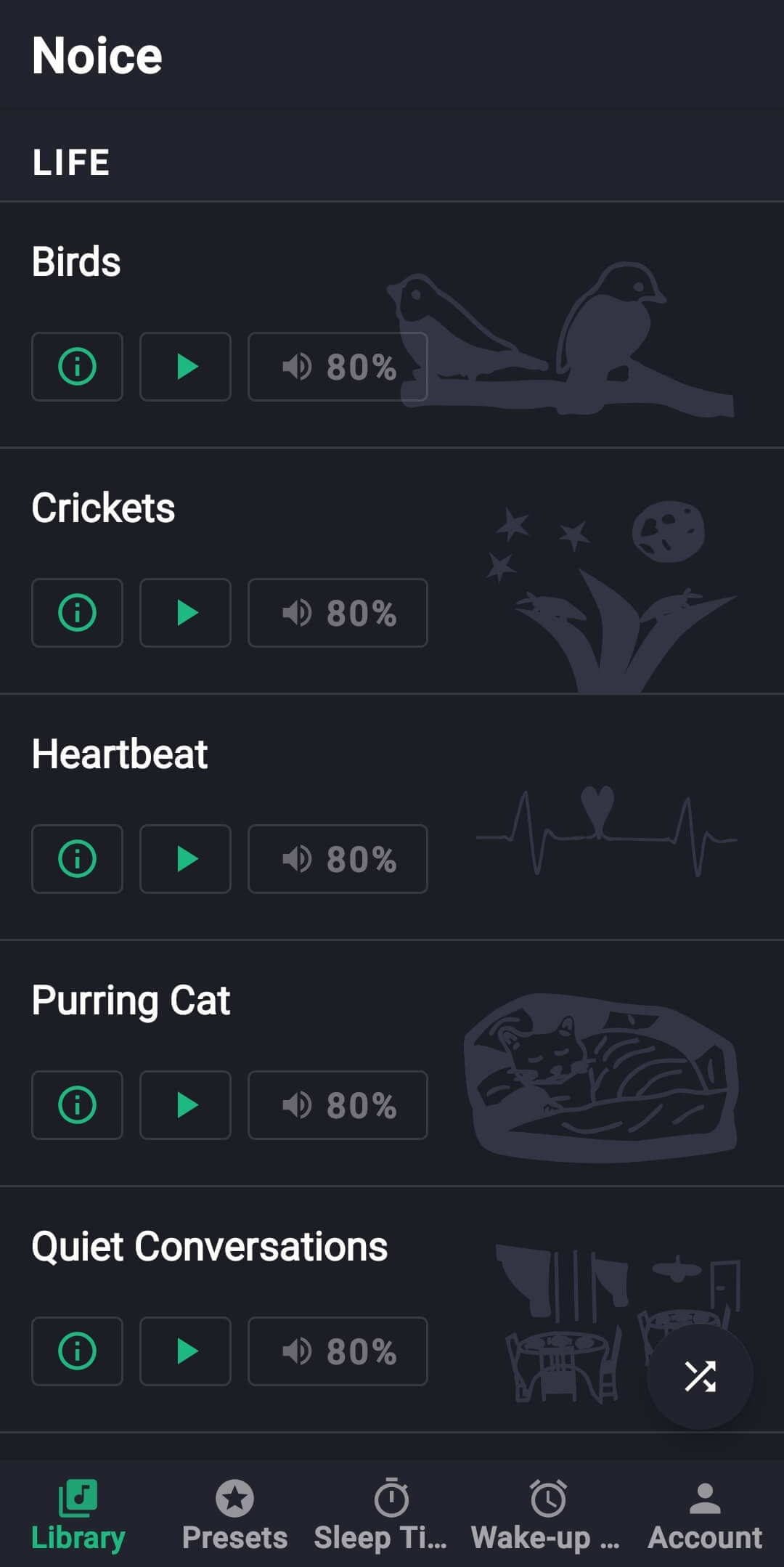Open the Sleep Timer tab

click(x=391, y=1515)
